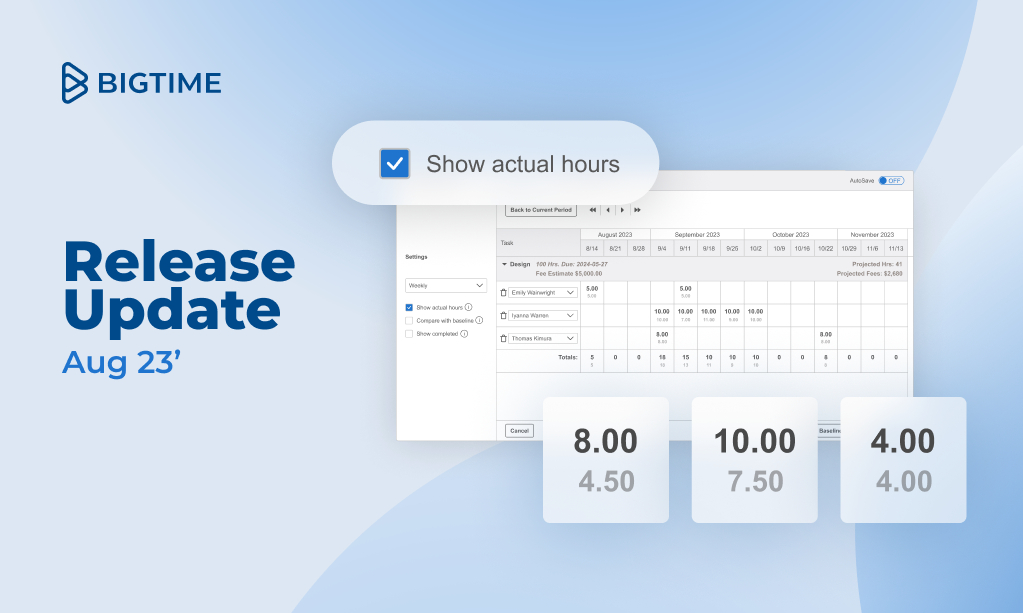
Task: Select the 10/22 week column header
Action: click(x=826, y=248)
